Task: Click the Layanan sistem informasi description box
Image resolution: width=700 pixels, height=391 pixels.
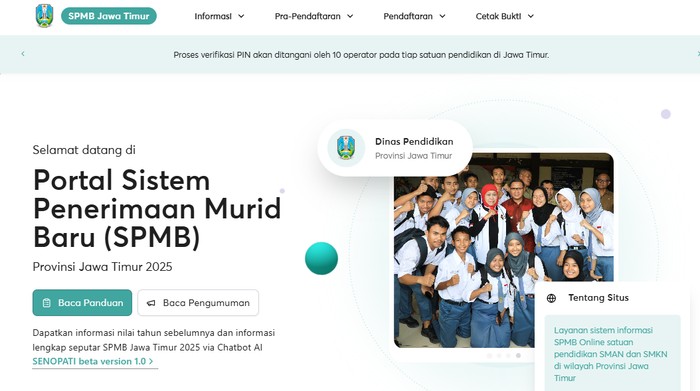Action: click(x=612, y=353)
